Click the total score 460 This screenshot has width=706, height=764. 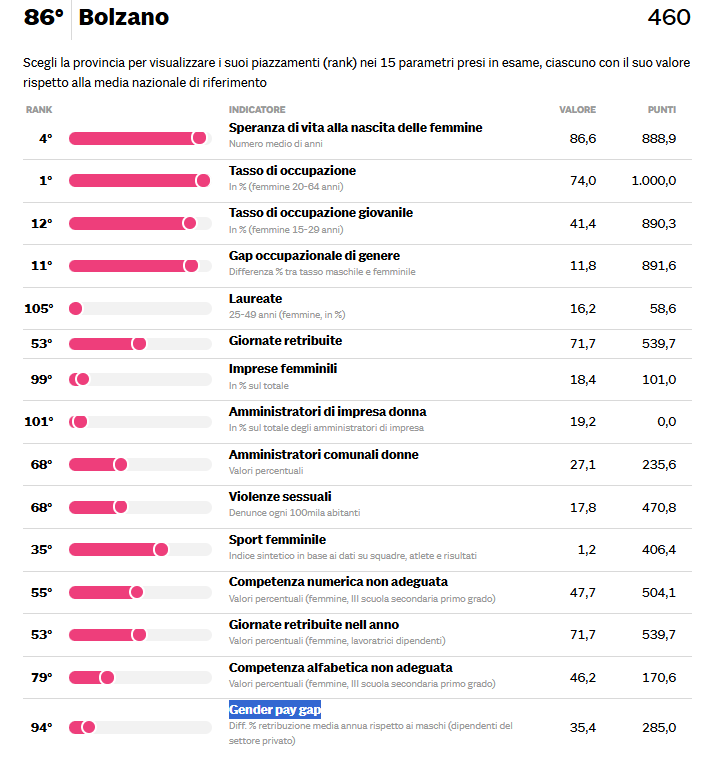point(668,17)
